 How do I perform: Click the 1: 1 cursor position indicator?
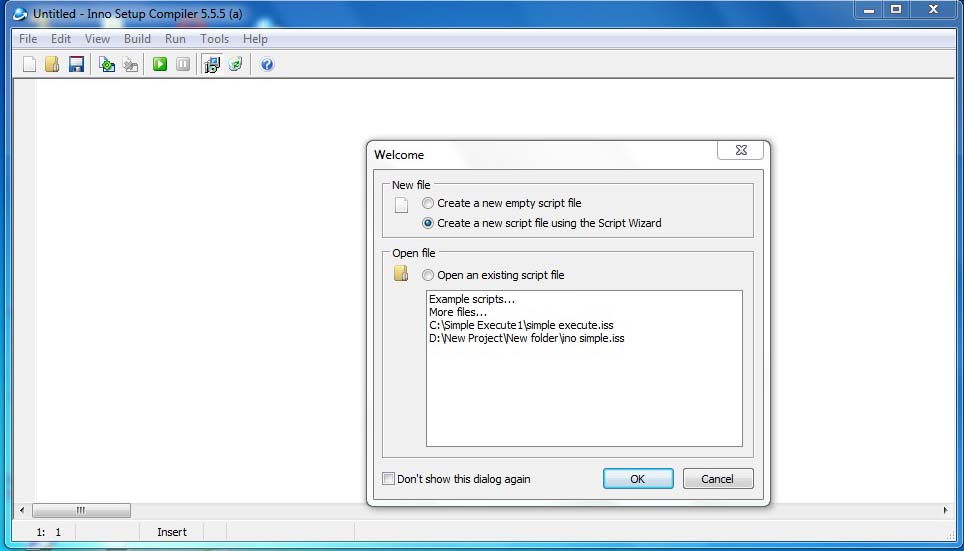click(x=49, y=532)
